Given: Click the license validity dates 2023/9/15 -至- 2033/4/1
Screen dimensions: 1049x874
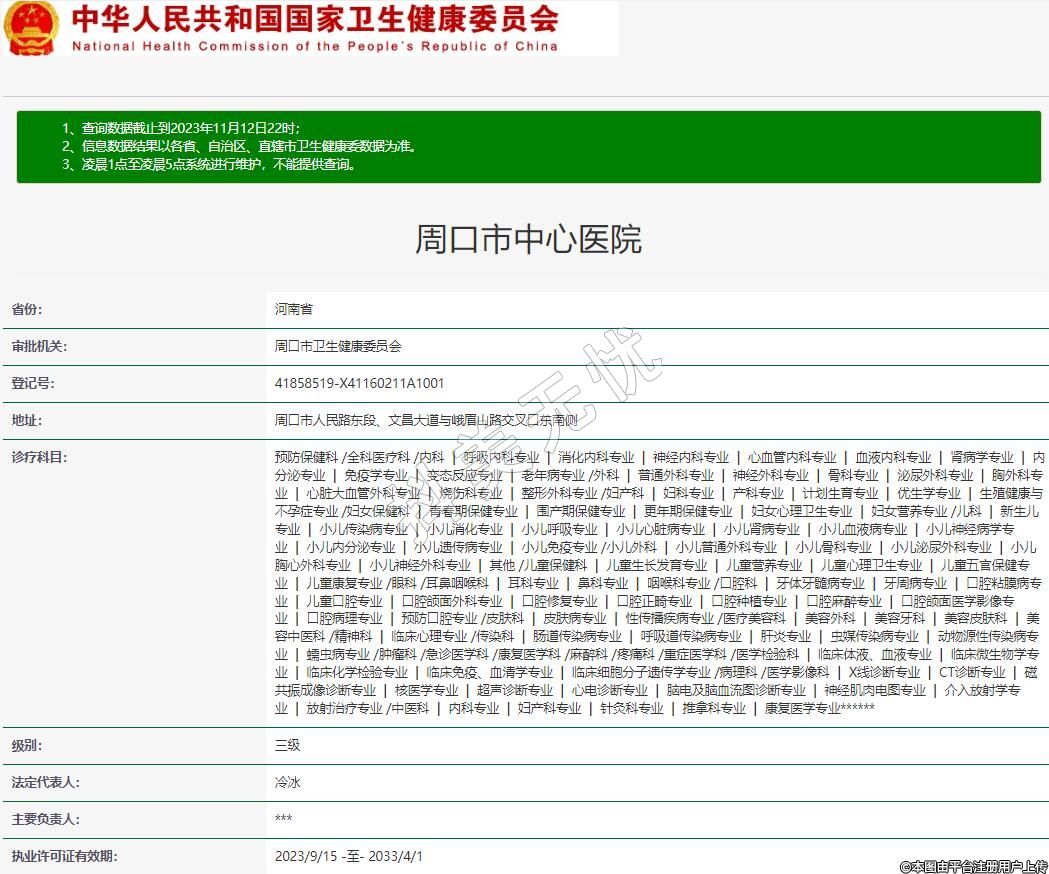Looking at the screenshot, I should tap(349, 856).
